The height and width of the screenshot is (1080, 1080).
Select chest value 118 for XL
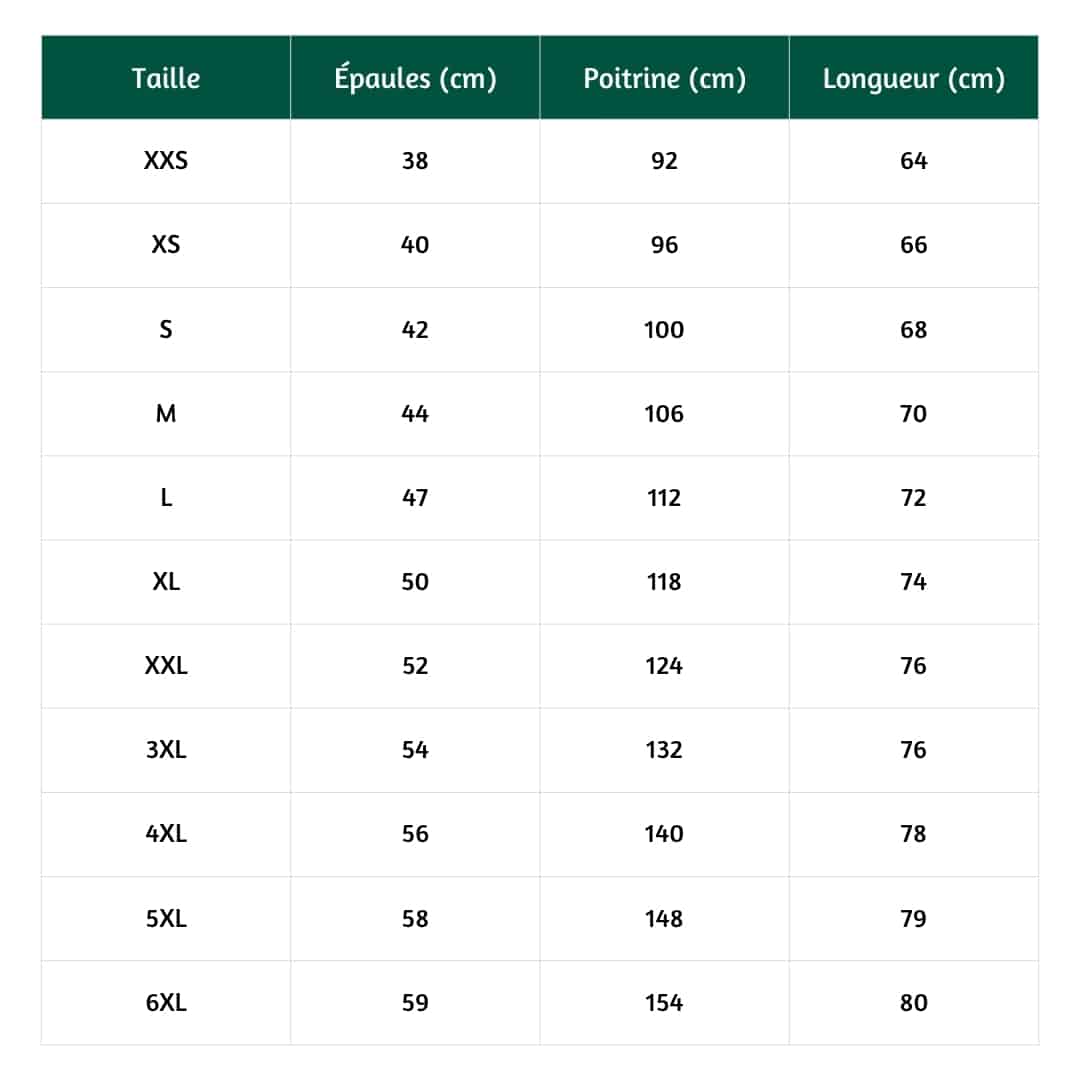pyautogui.click(x=664, y=582)
